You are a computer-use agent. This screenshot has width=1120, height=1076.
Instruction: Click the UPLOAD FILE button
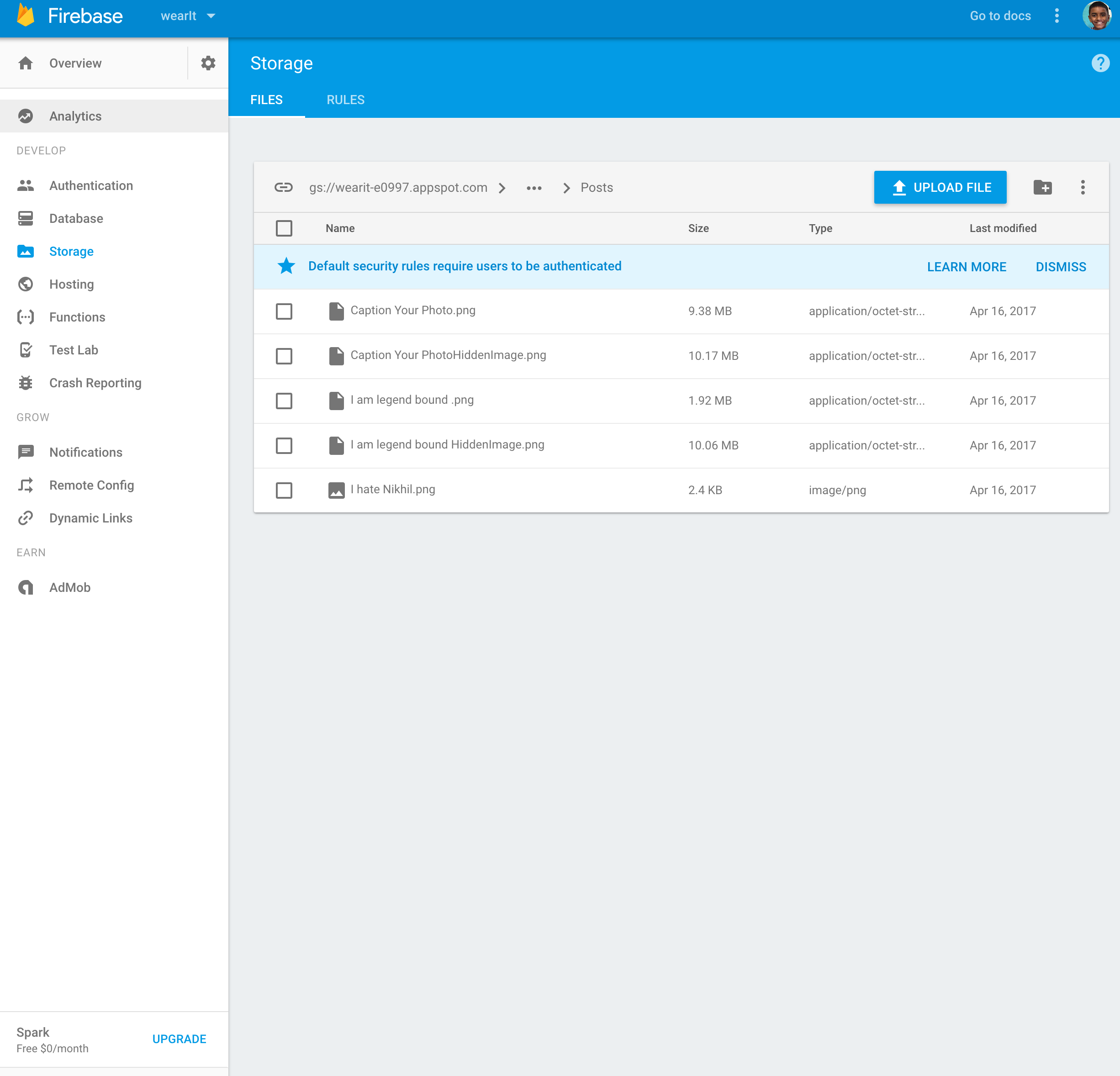tap(940, 187)
